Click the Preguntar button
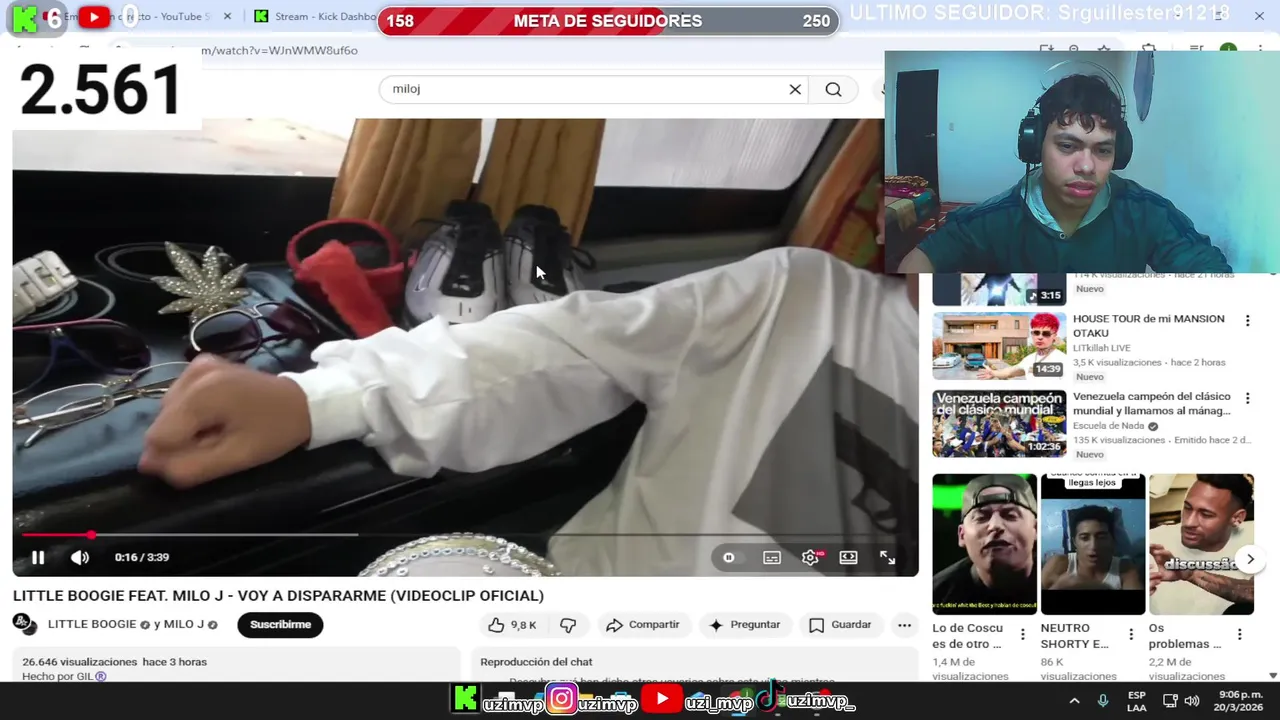Viewport: 1280px width, 720px height. 745,625
